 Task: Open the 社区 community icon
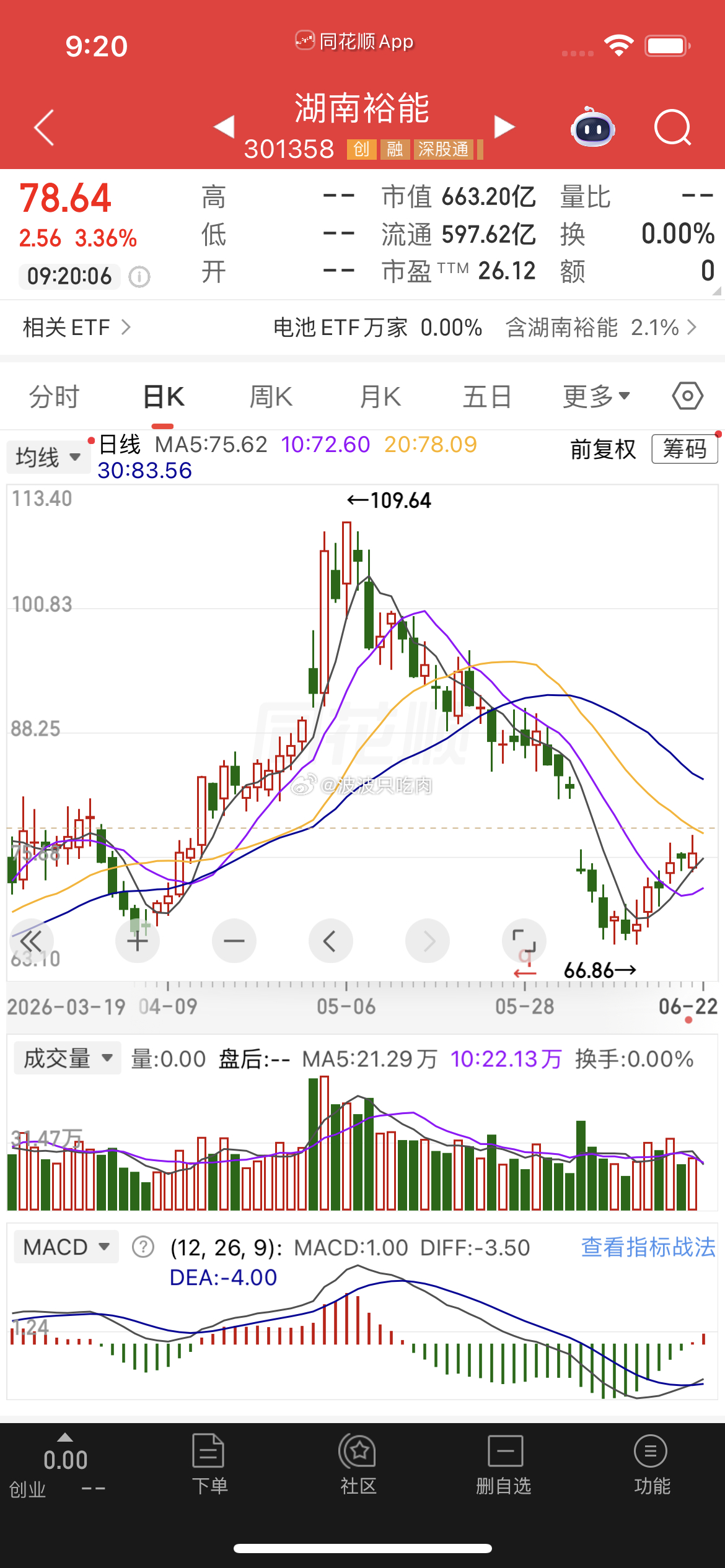[358, 1465]
